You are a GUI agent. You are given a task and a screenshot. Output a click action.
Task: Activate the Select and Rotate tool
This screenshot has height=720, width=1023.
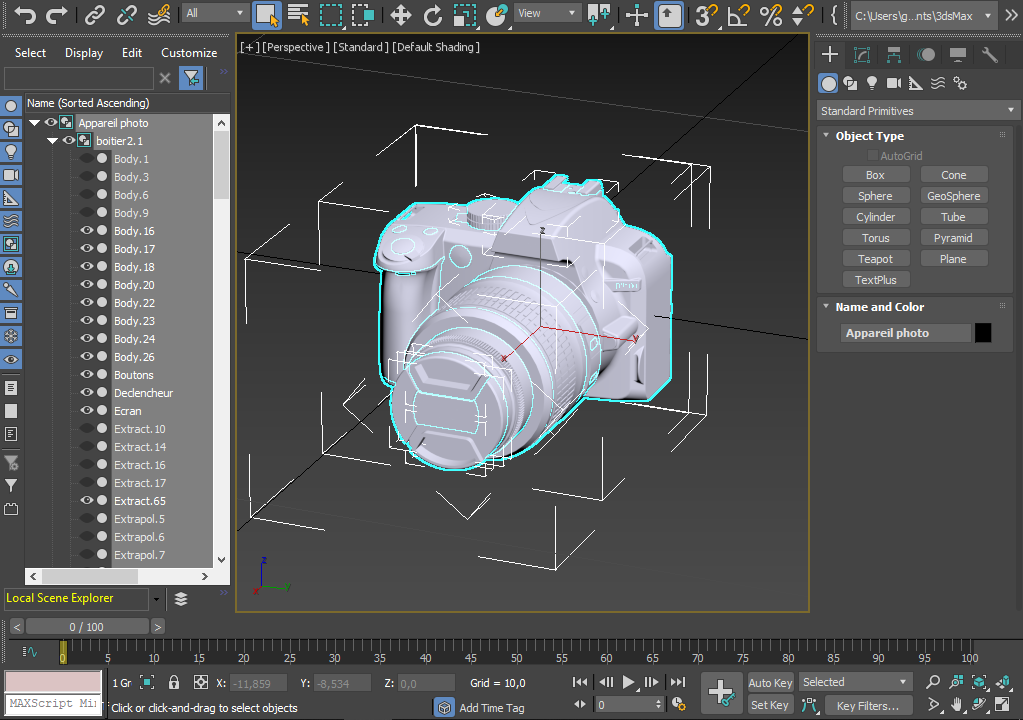pos(433,15)
